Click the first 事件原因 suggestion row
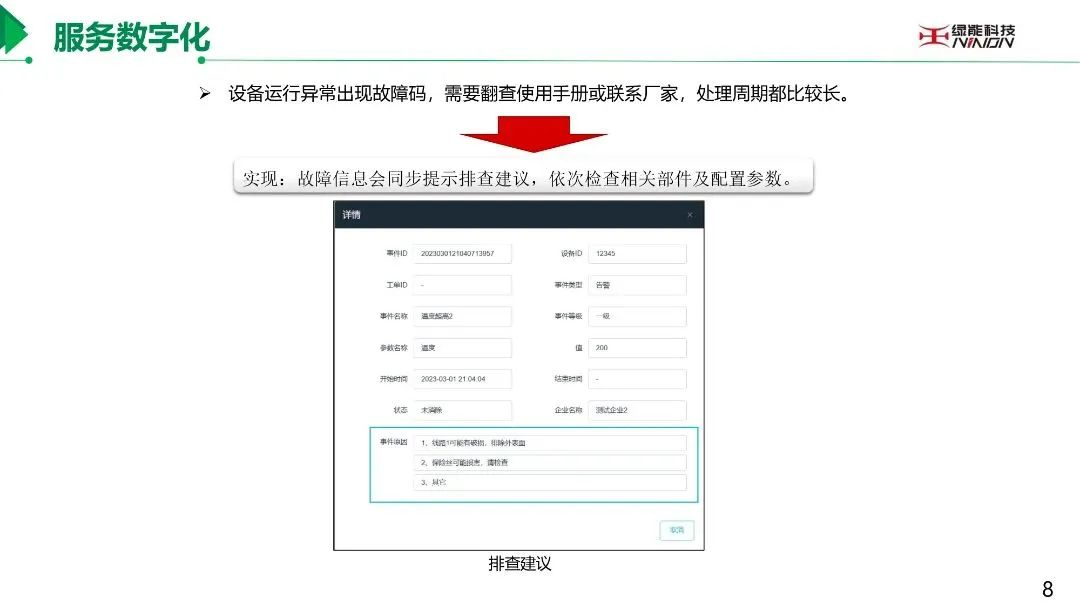Viewport: 1080px width, 607px height. point(550,443)
